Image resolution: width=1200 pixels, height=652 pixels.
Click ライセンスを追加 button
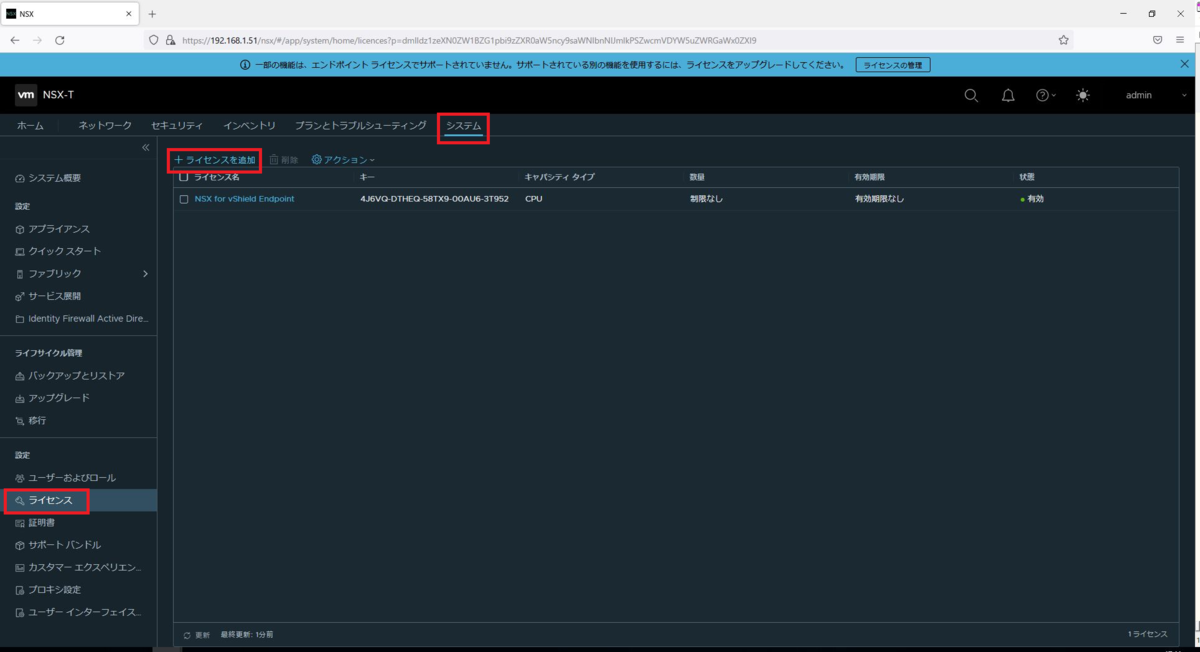(215, 159)
